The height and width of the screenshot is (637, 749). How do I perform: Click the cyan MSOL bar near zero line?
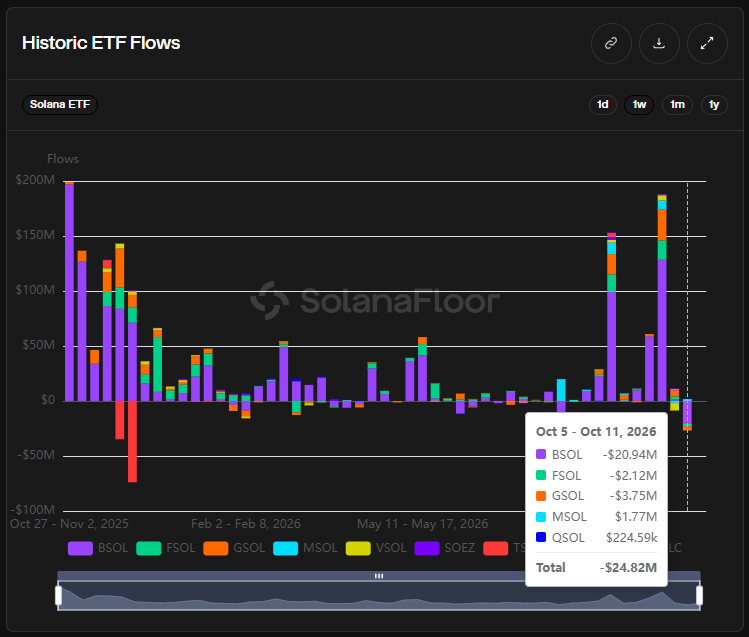click(x=561, y=390)
